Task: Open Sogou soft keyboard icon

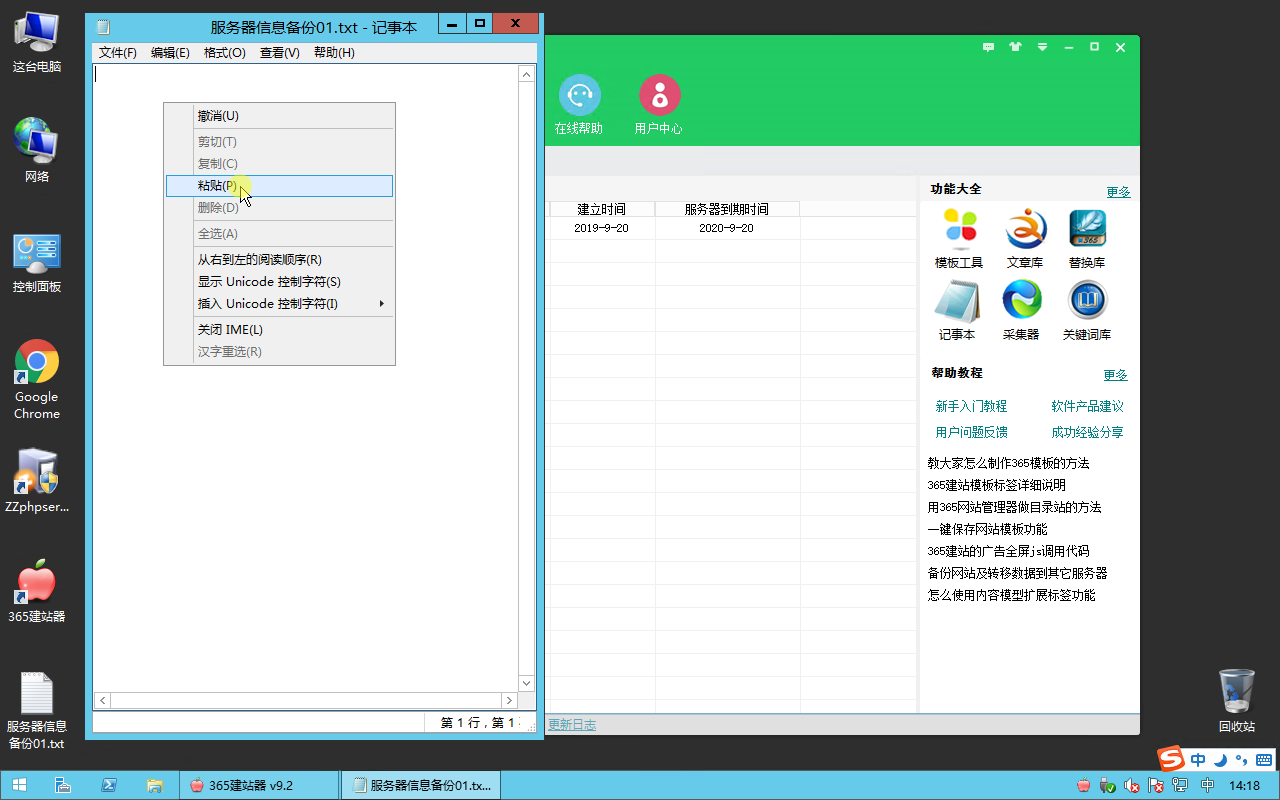Action: click(1264, 760)
